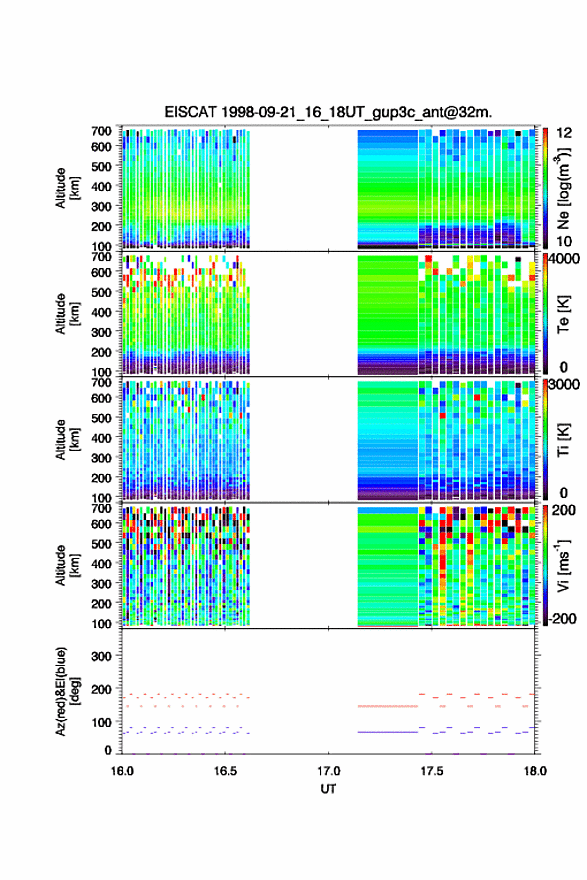The height and width of the screenshot is (880, 587).
Task: Click the Az(red)&El(blue) axis label
Action: coord(67,691)
